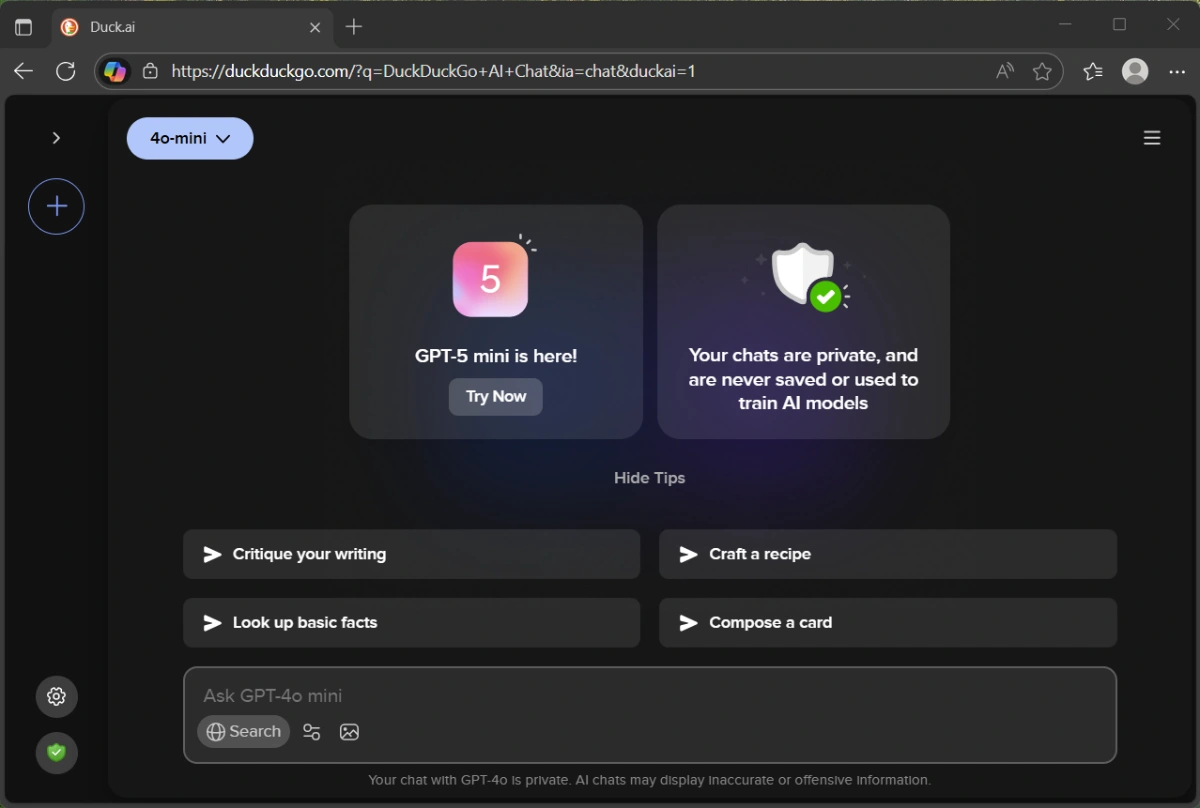
Task: Click the GPT-5 mini gradient icon
Action: click(x=490, y=279)
